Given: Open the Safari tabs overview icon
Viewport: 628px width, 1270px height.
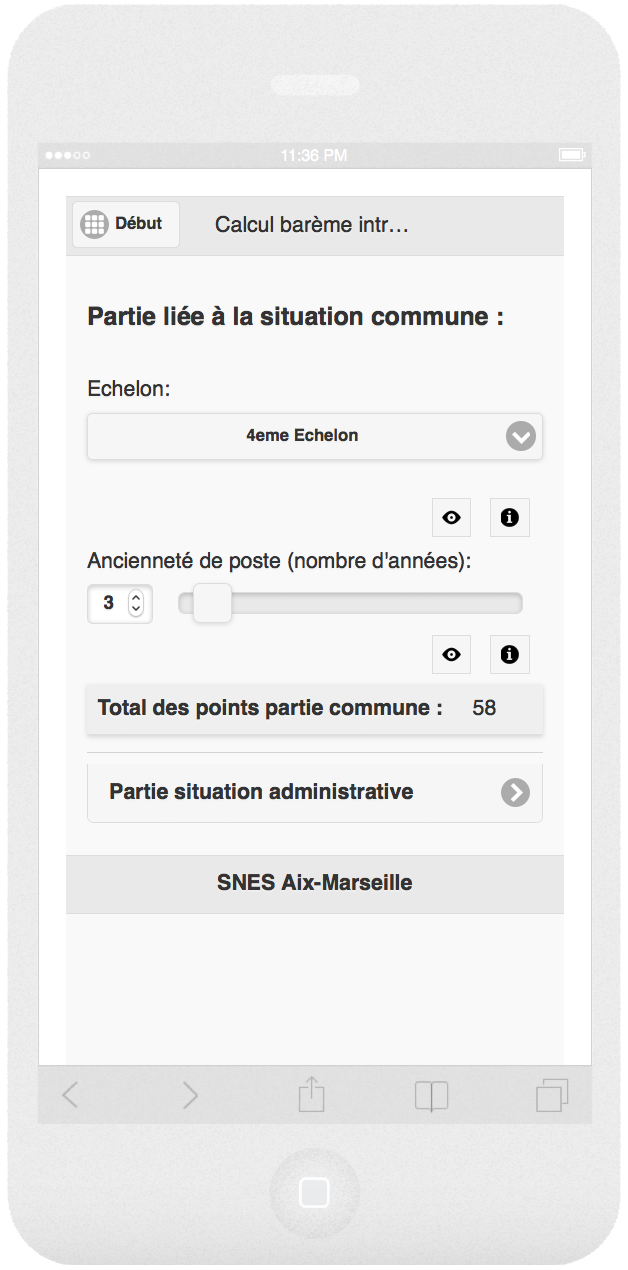Looking at the screenshot, I should (552, 1095).
